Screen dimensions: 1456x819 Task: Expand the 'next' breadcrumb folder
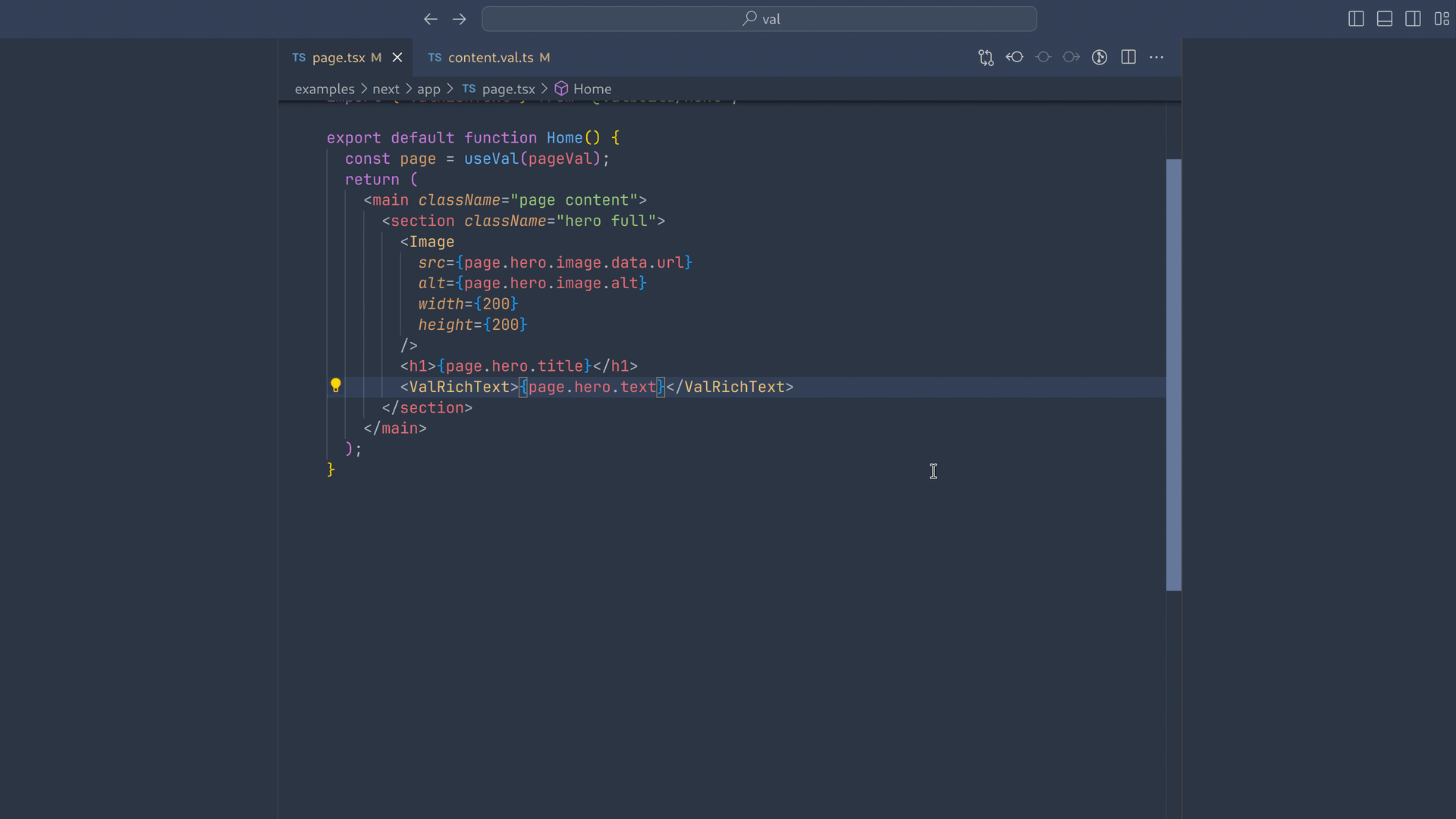[x=385, y=89]
